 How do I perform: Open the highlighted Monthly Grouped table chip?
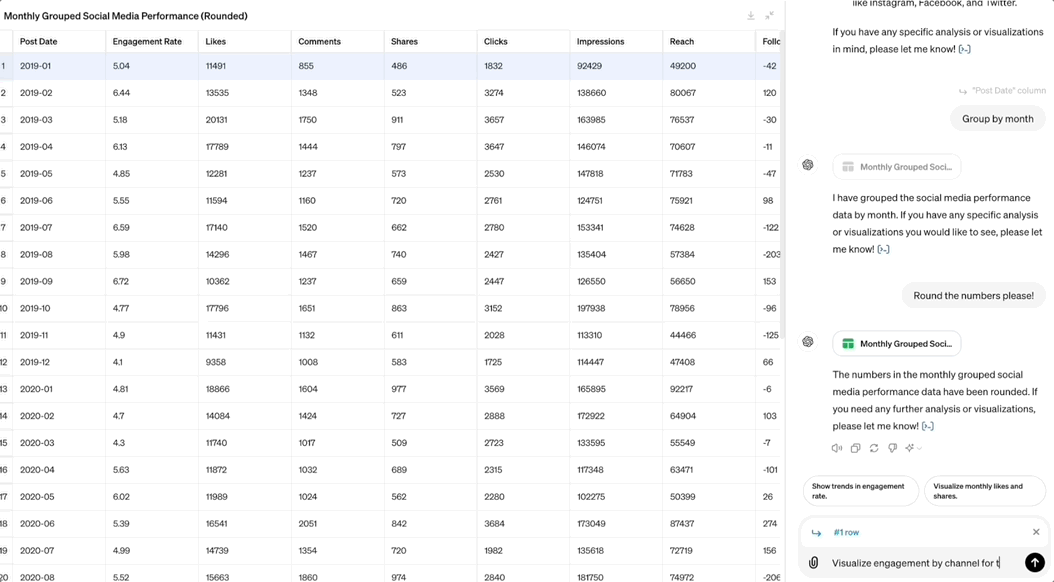pyautogui.click(x=897, y=344)
